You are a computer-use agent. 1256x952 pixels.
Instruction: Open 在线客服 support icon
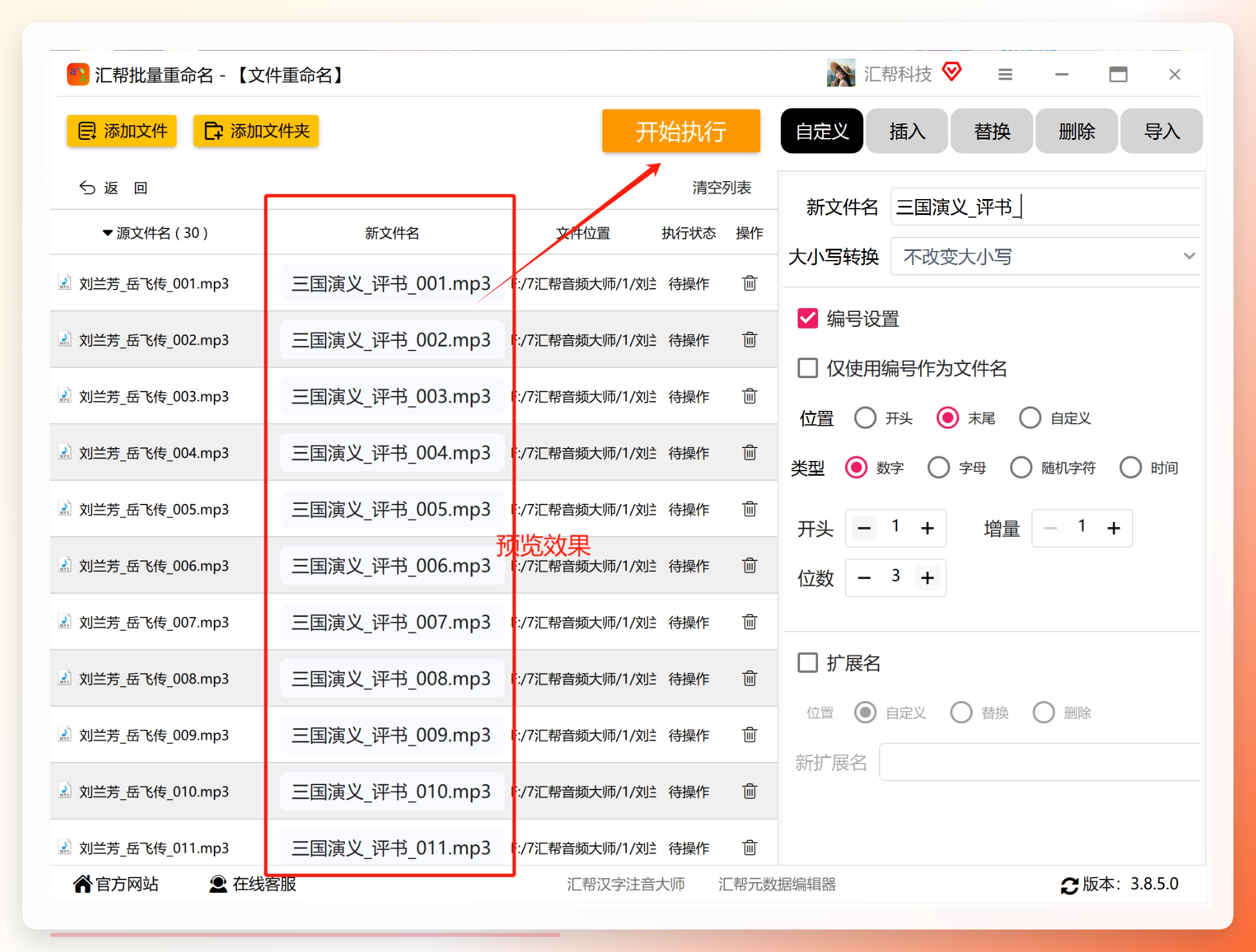(x=218, y=884)
